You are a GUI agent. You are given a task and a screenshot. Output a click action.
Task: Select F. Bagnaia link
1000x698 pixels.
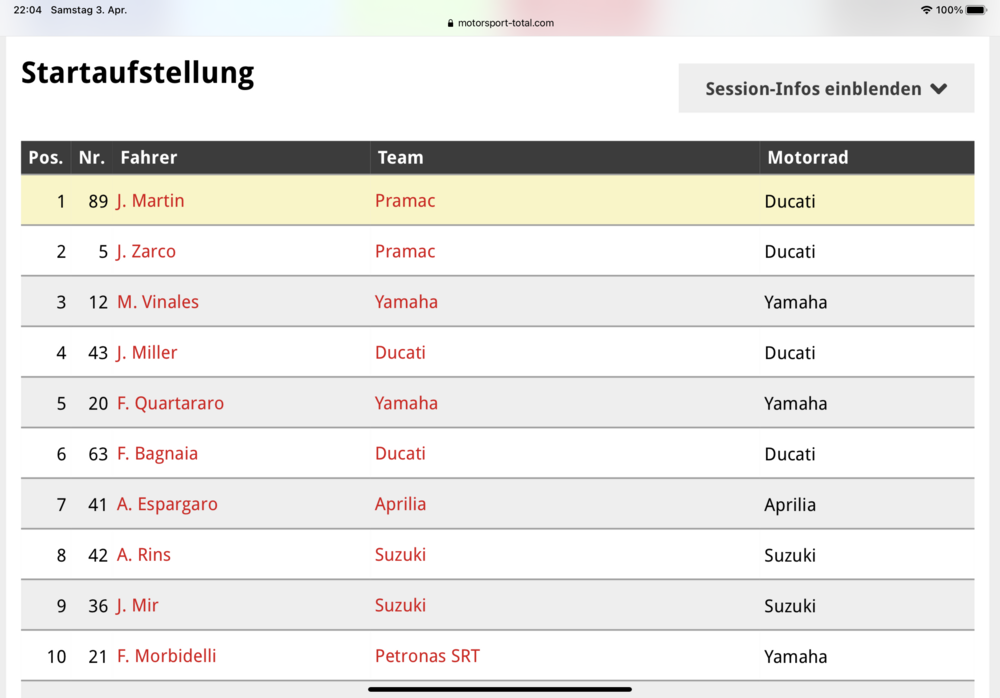click(157, 454)
